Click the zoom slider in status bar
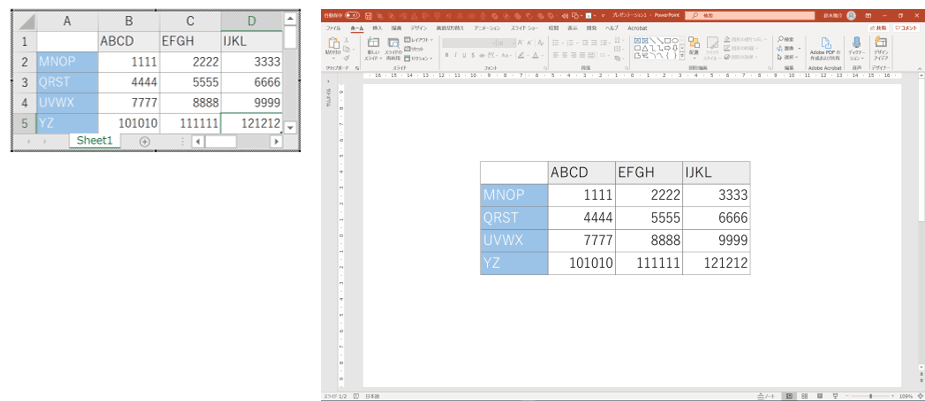Image resolution: width=925 pixels, height=401 pixels. coord(870,396)
